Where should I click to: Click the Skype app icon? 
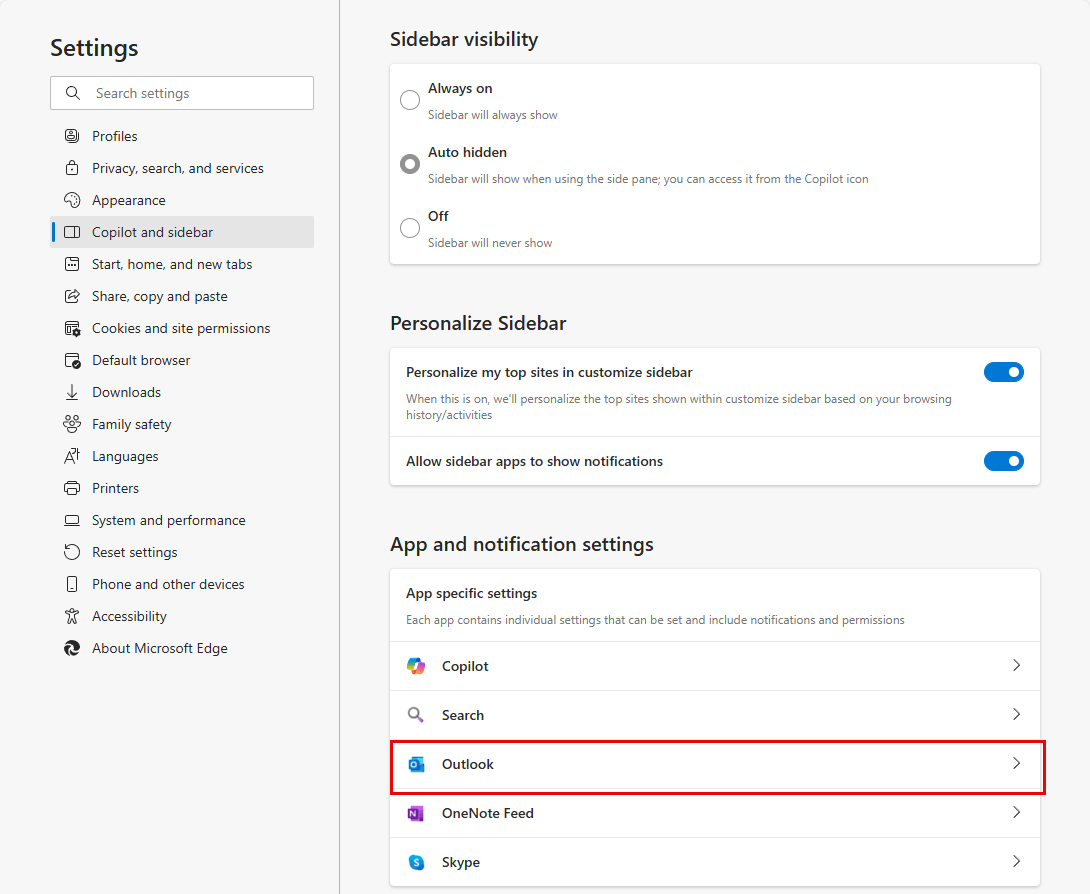tap(416, 862)
